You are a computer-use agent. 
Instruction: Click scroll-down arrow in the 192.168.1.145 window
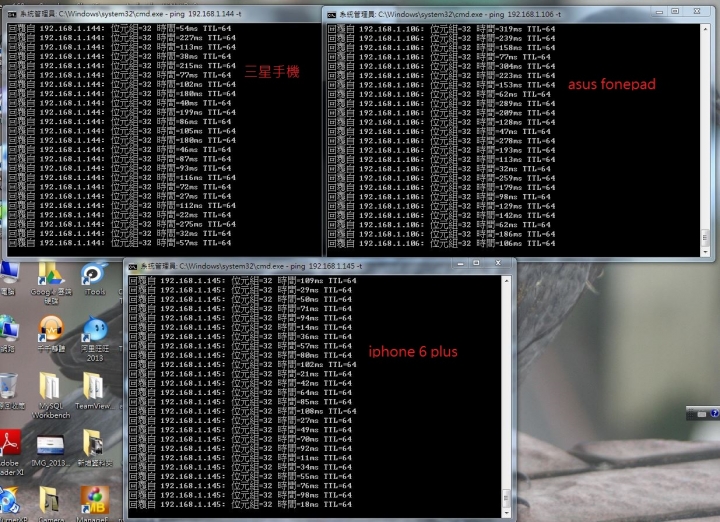click(x=506, y=513)
